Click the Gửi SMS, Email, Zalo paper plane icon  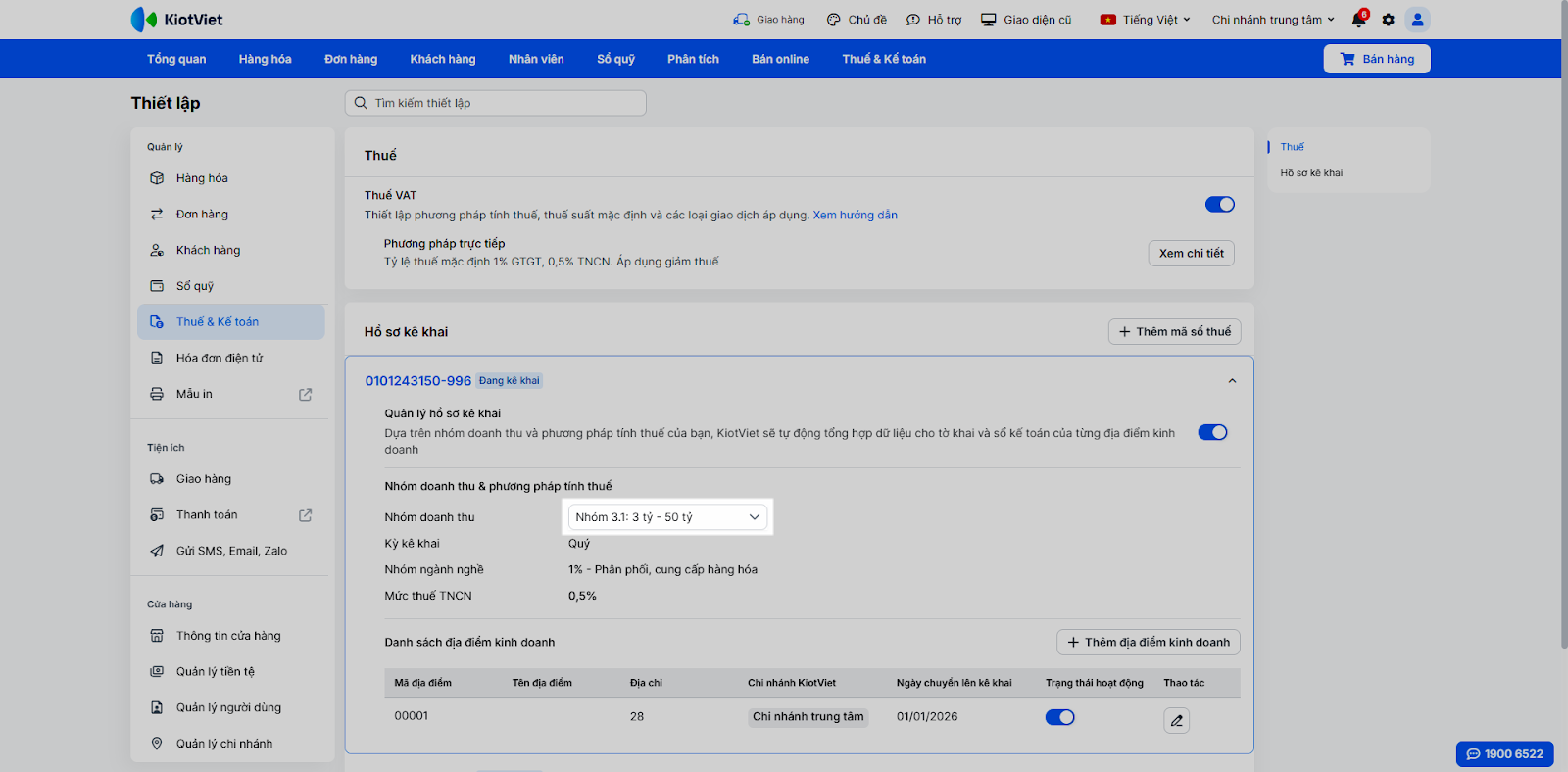[x=157, y=551]
